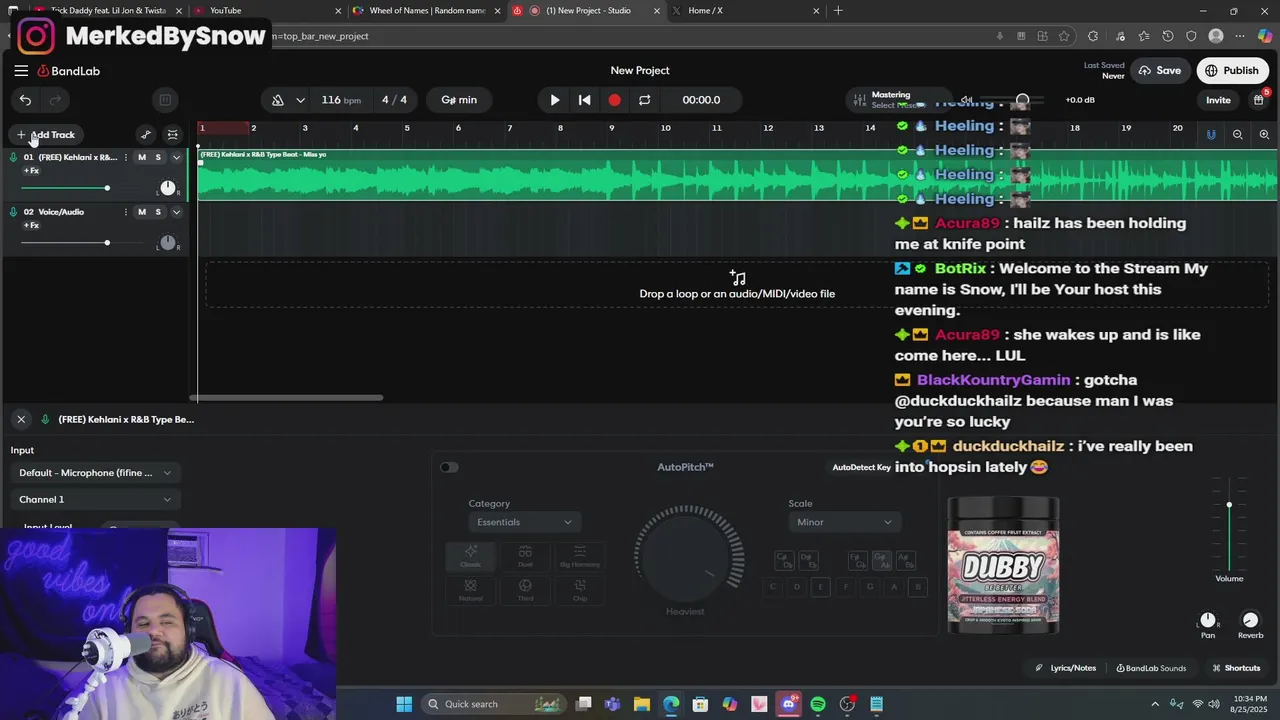Undo the last action
The height and width of the screenshot is (720, 1280).
25,100
